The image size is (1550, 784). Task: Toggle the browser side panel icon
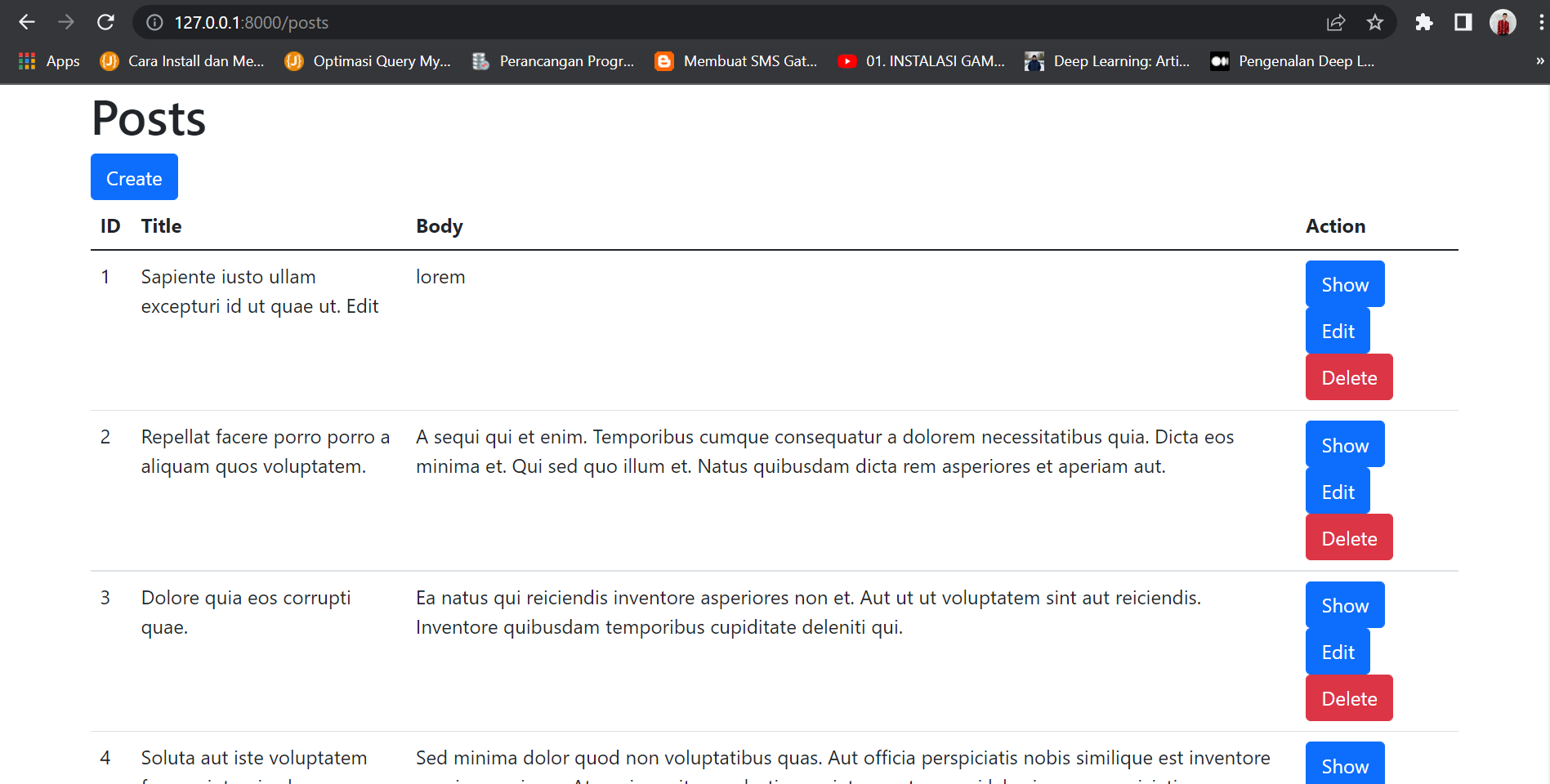1463,22
